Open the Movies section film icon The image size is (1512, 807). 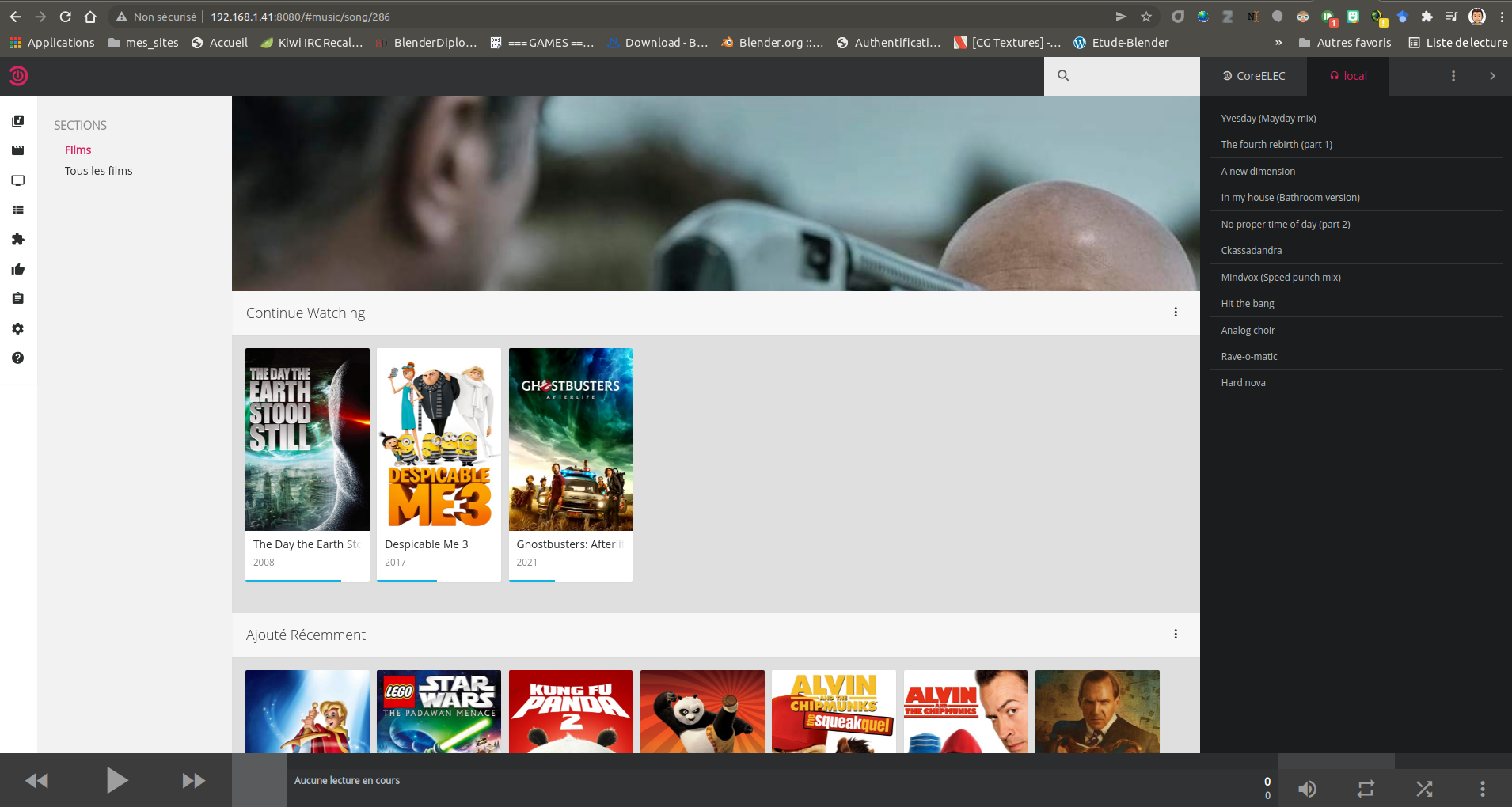pos(18,150)
